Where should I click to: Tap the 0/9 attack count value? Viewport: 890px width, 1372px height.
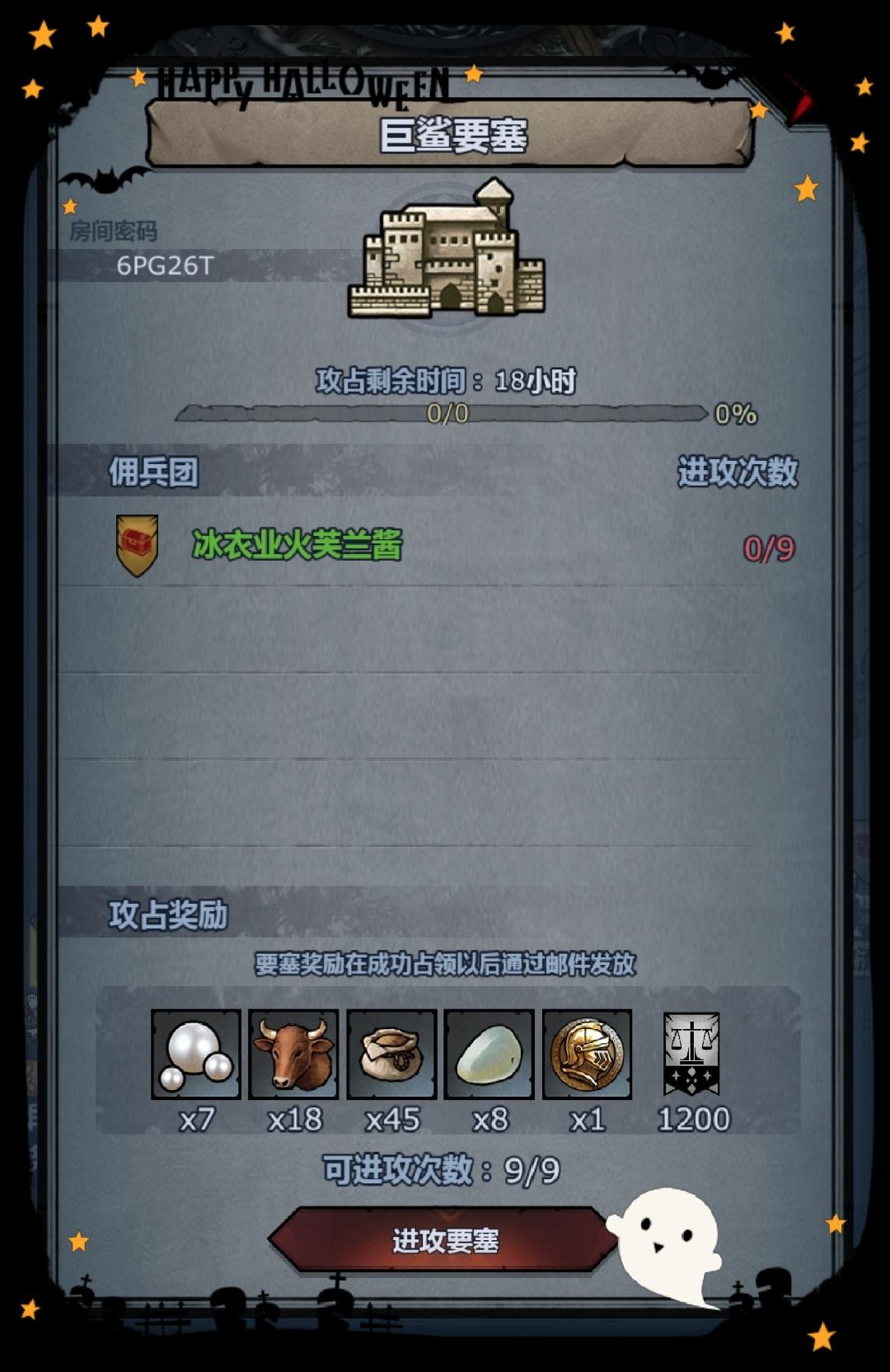[769, 548]
